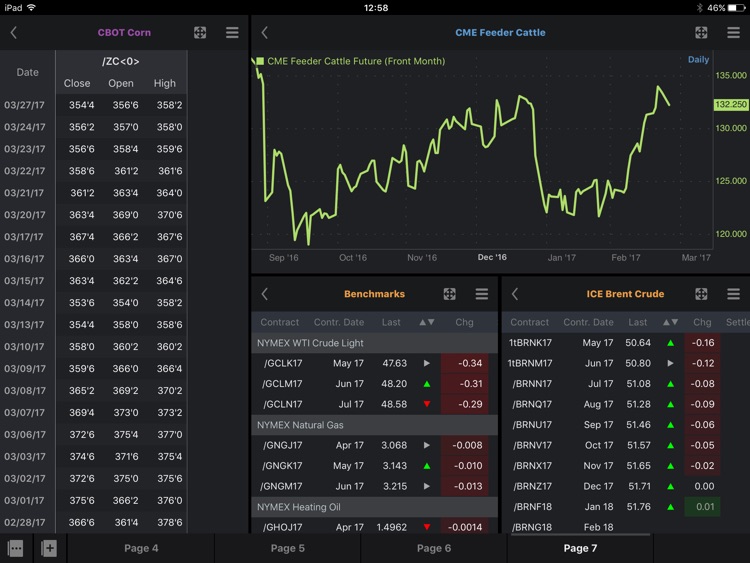750x563 pixels.
Task: Open the Benchmarks panel menu
Action: click(x=482, y=294)
